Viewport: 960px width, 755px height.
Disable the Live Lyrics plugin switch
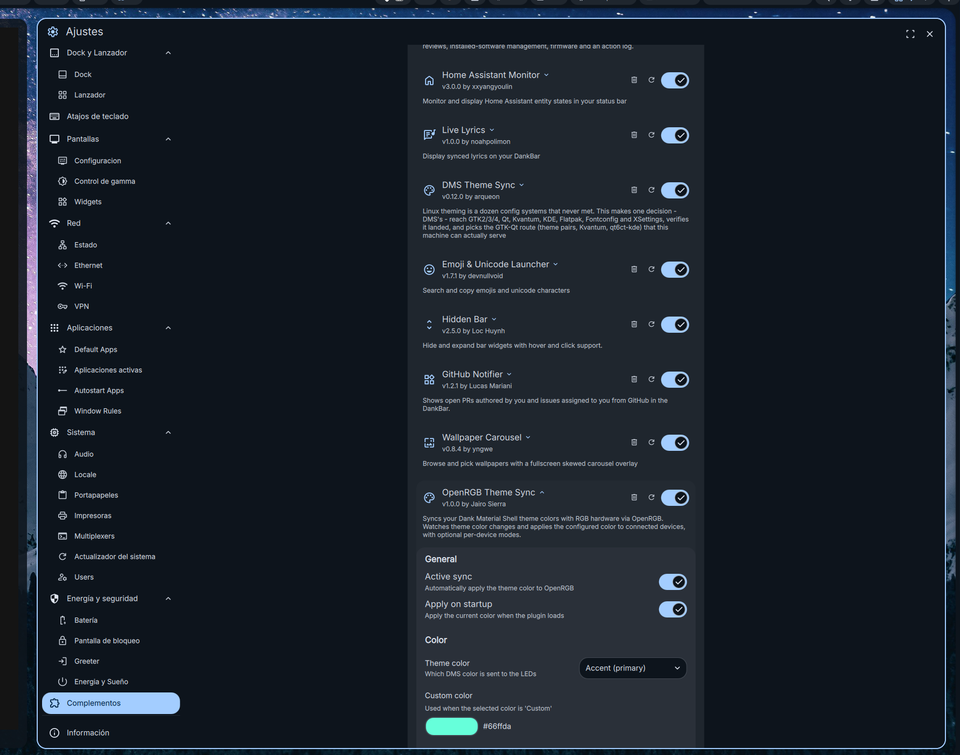675,135
